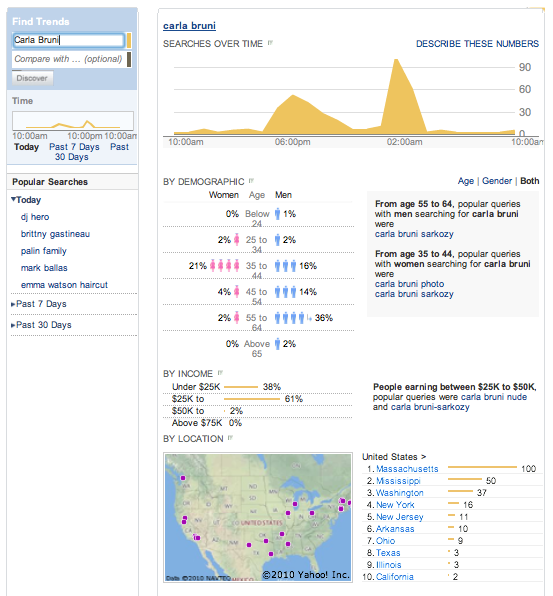Open the carla bruni-sarkozy income query link
This screenshot has height=596, width=553.
coord(430,407)
